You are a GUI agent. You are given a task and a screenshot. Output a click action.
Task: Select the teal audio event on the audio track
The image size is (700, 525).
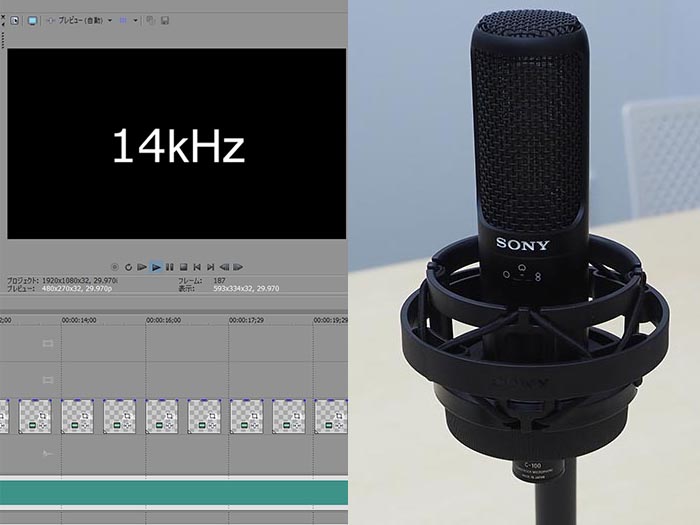[174, 493]
